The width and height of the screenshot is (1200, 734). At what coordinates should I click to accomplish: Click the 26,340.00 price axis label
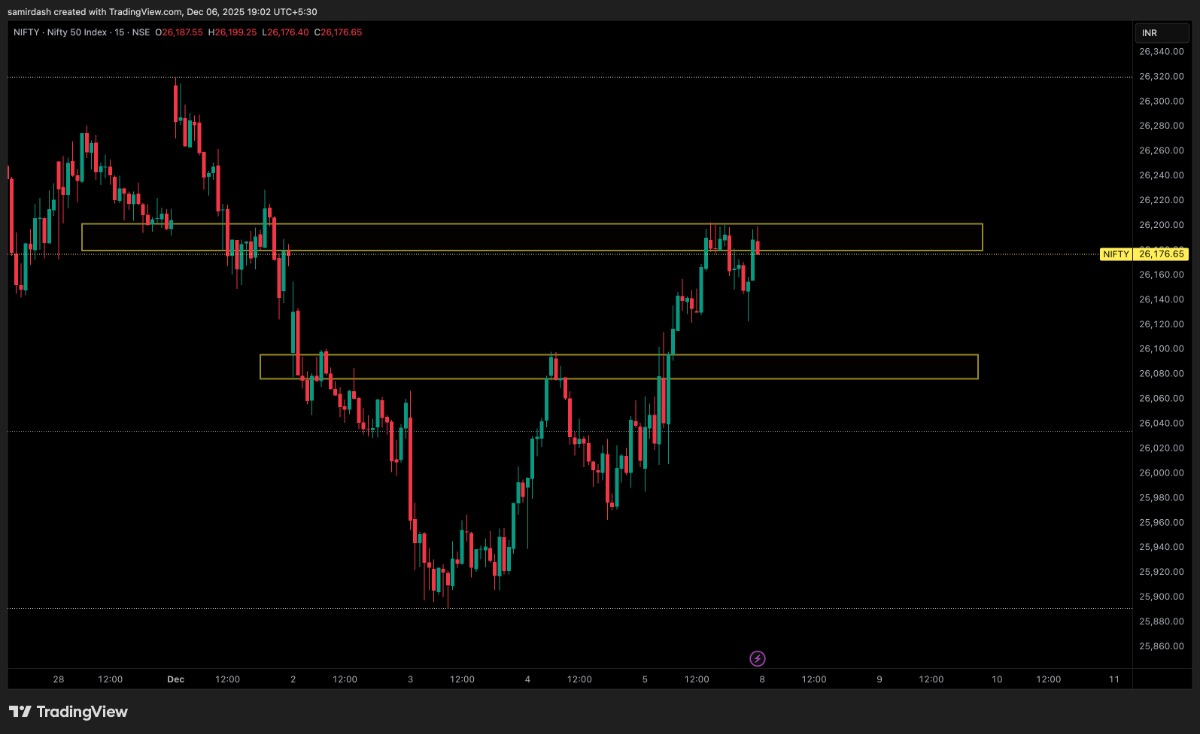pyautogui.click(x=1160, y=51)
